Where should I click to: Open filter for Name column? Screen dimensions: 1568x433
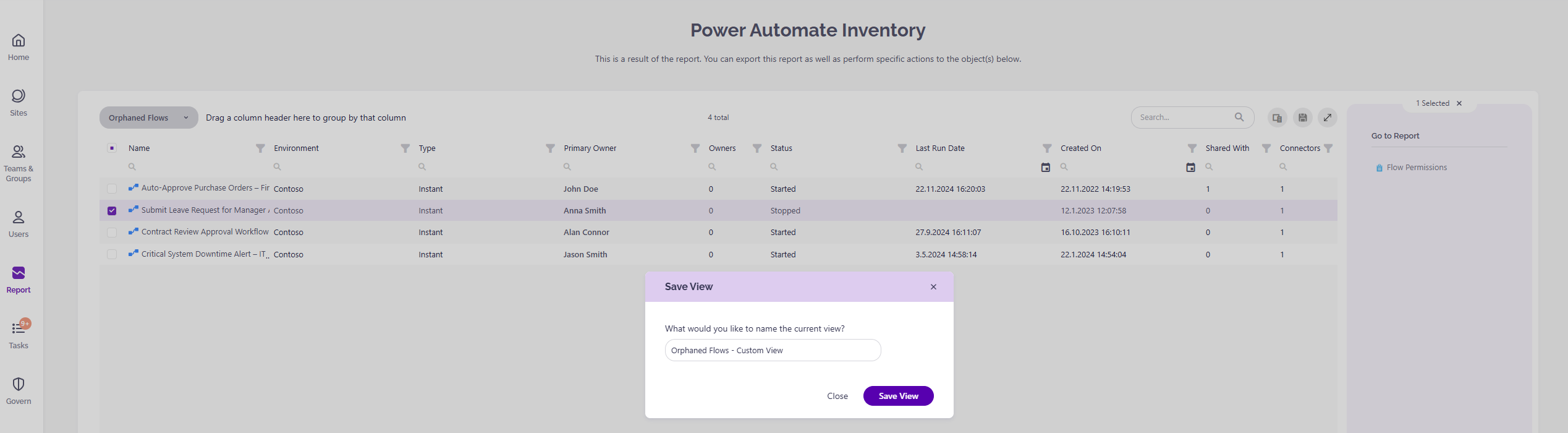coord(260,148)
